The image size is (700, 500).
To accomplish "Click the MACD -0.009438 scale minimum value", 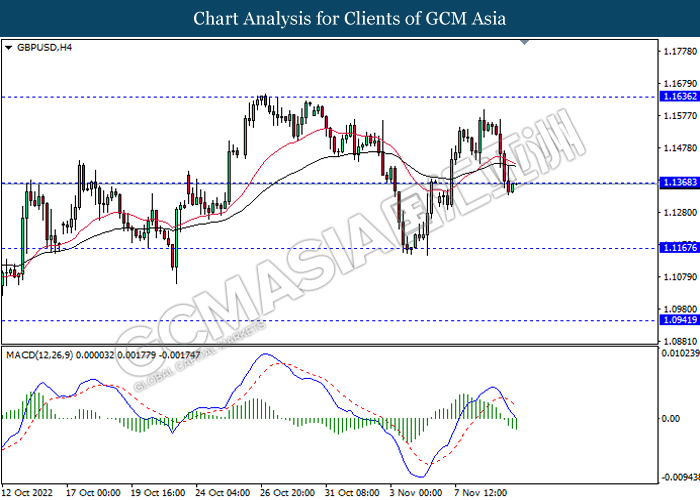I will click(x=680, y=478).
